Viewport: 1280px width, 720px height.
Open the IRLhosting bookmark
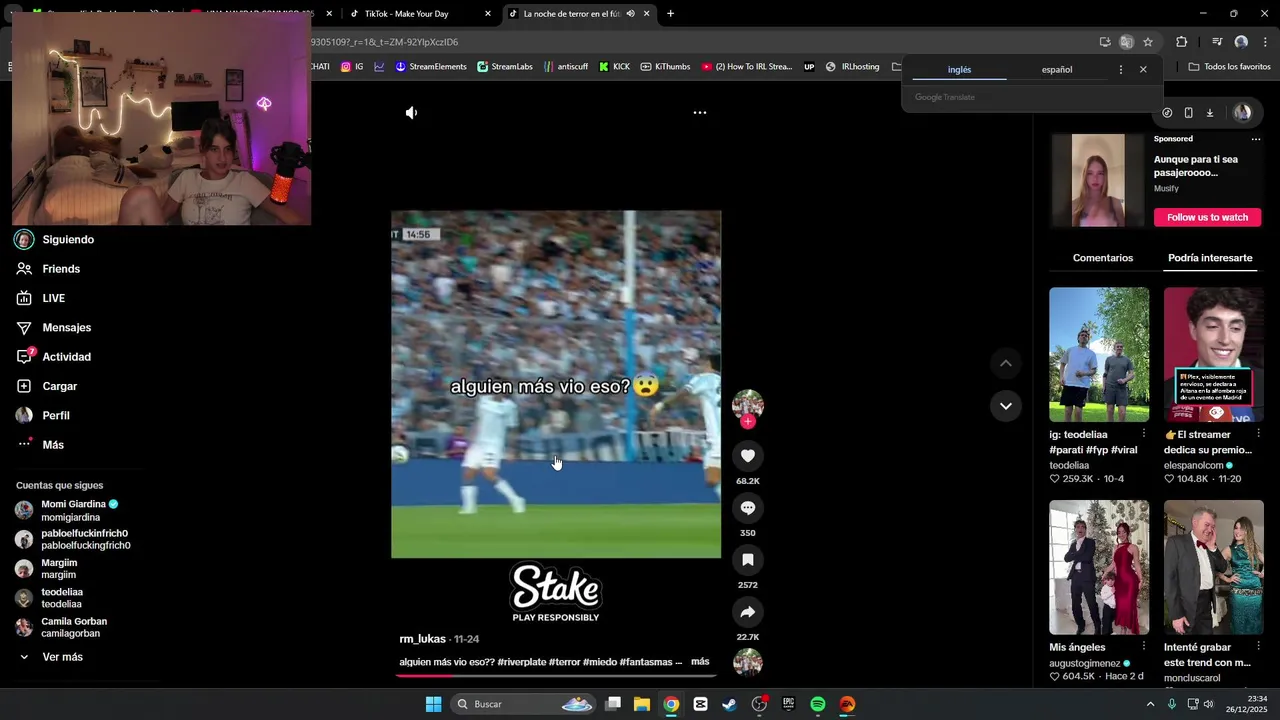coord(852,67)
